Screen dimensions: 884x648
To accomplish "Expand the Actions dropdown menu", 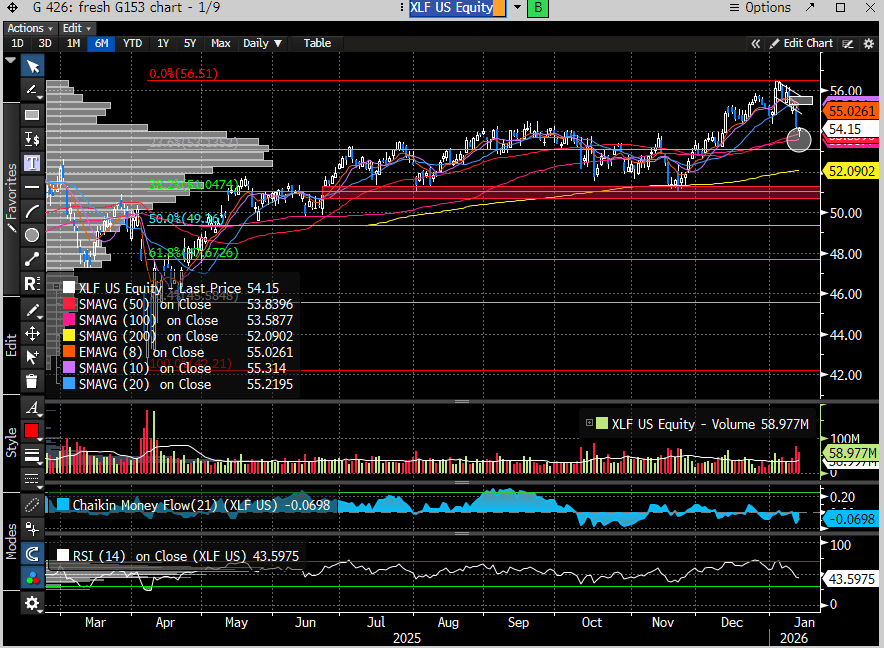I will tap(29, 28).
